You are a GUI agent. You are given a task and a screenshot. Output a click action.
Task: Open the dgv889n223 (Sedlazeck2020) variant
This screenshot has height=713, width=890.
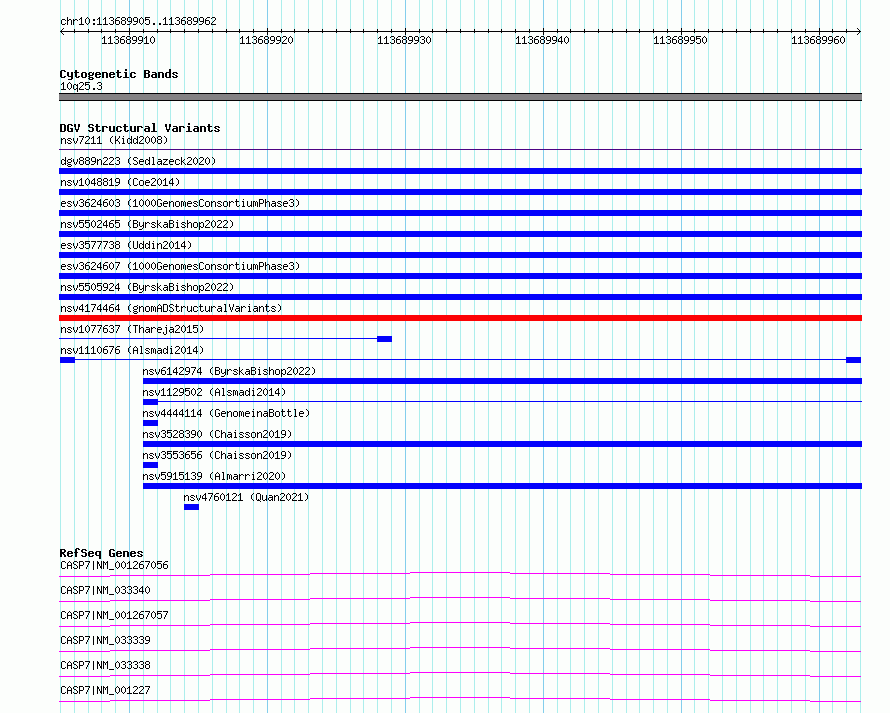point(137,162)
